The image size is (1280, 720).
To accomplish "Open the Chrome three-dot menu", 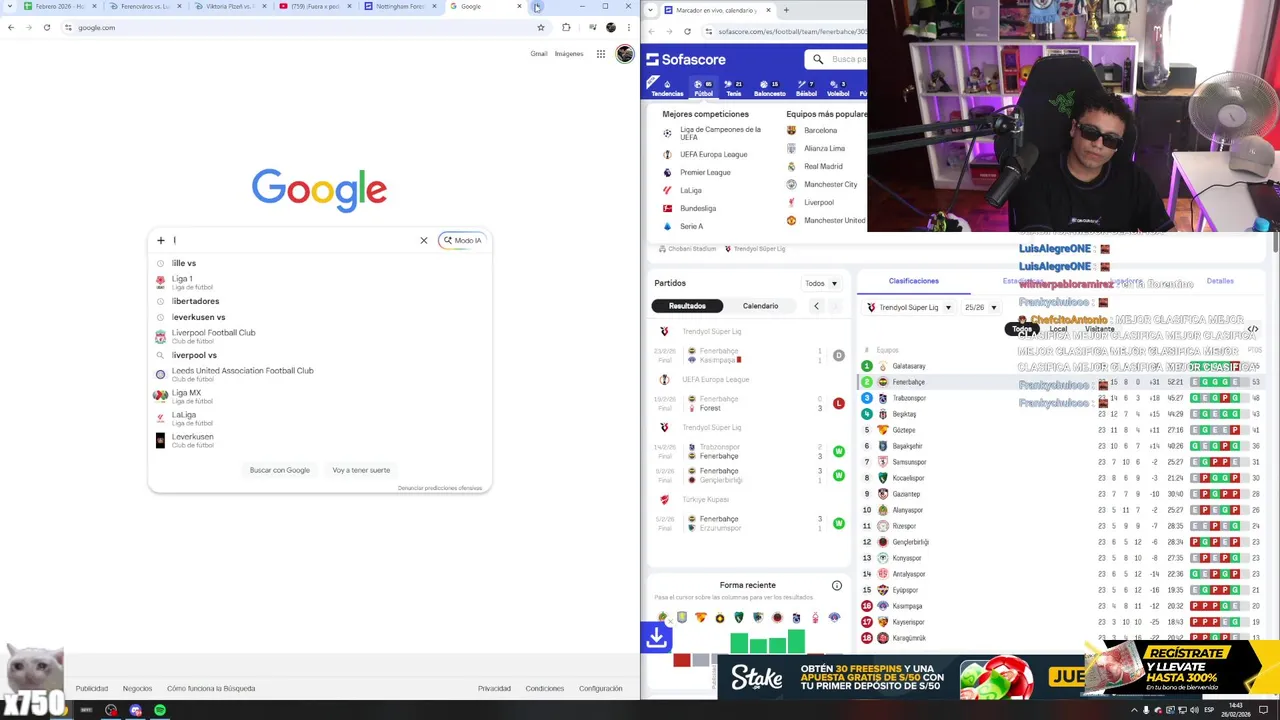I will pyautogui.click(x=628, y=27).
